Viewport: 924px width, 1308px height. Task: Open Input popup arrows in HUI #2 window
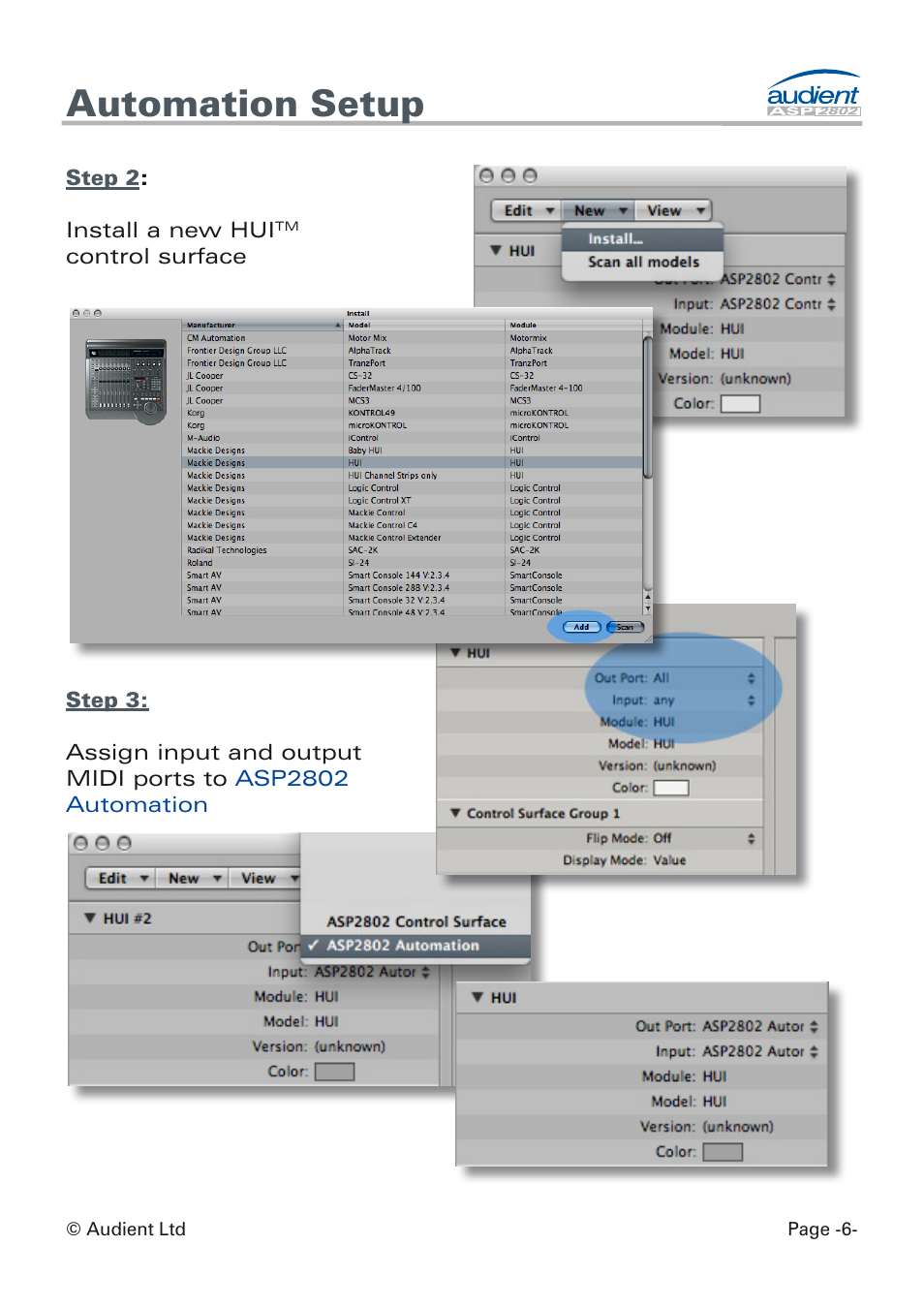tap(425, 972)
